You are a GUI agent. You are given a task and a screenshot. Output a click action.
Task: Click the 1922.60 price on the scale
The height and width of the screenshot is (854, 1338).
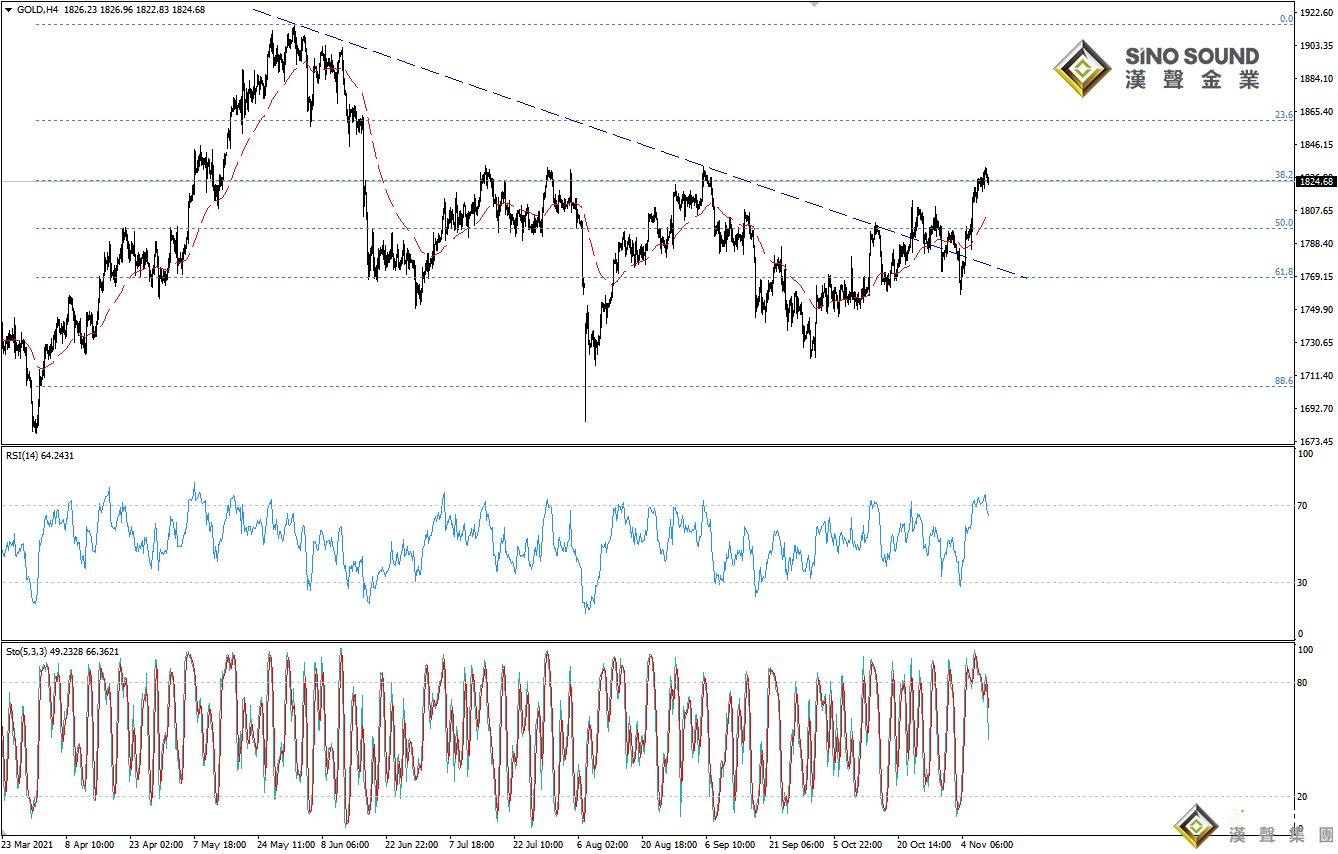(1315, 13)
